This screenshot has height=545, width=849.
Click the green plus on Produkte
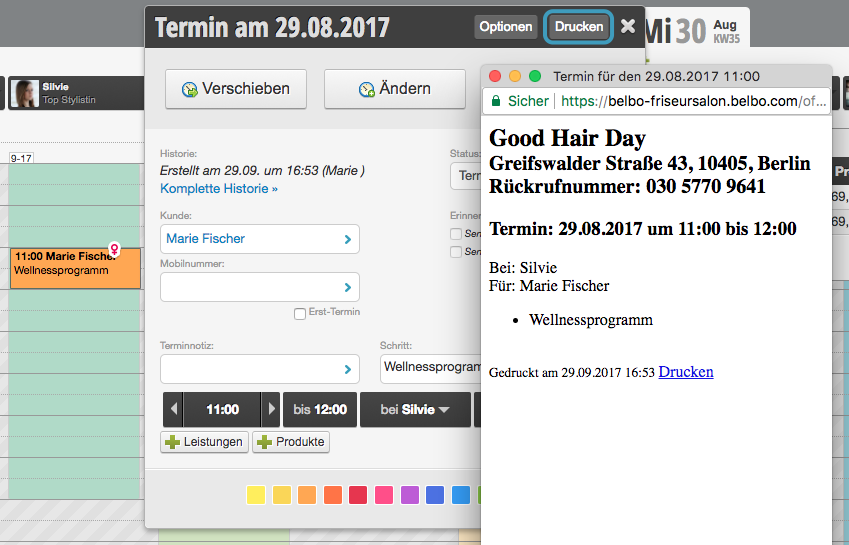click(x=264, y=442)
